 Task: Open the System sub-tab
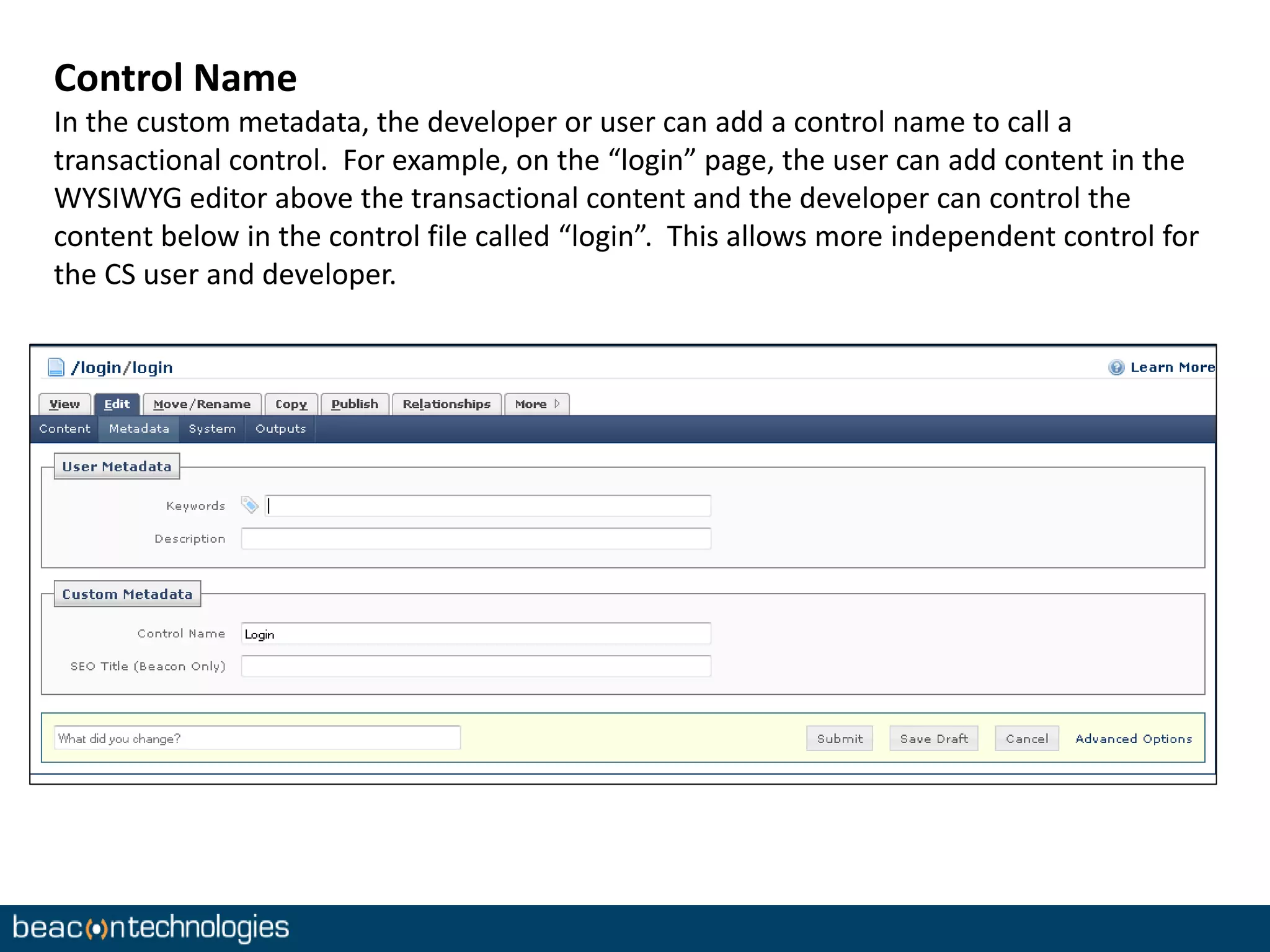[x=212, y=429]
